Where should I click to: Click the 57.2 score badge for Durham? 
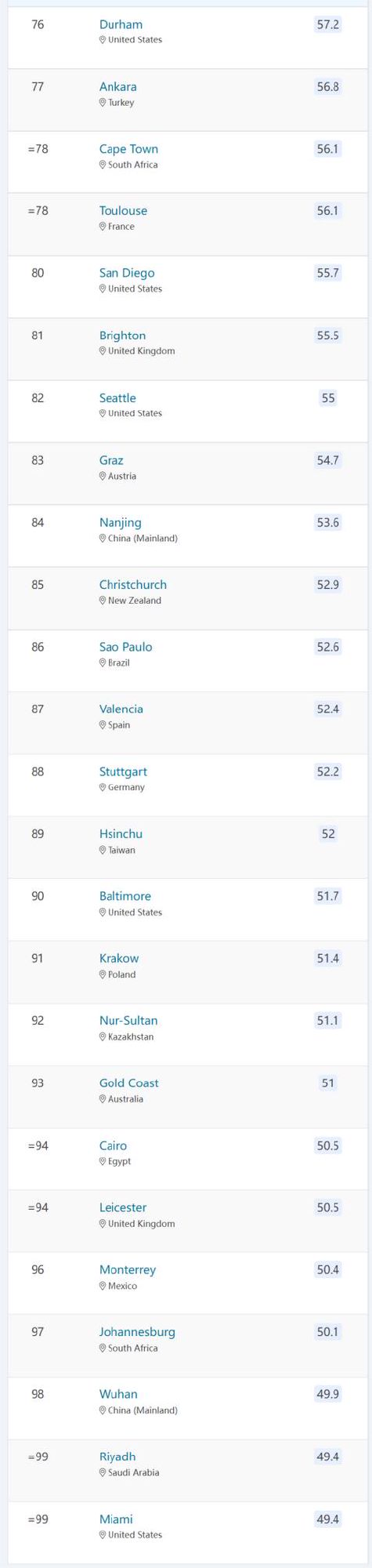pos(328,24)
